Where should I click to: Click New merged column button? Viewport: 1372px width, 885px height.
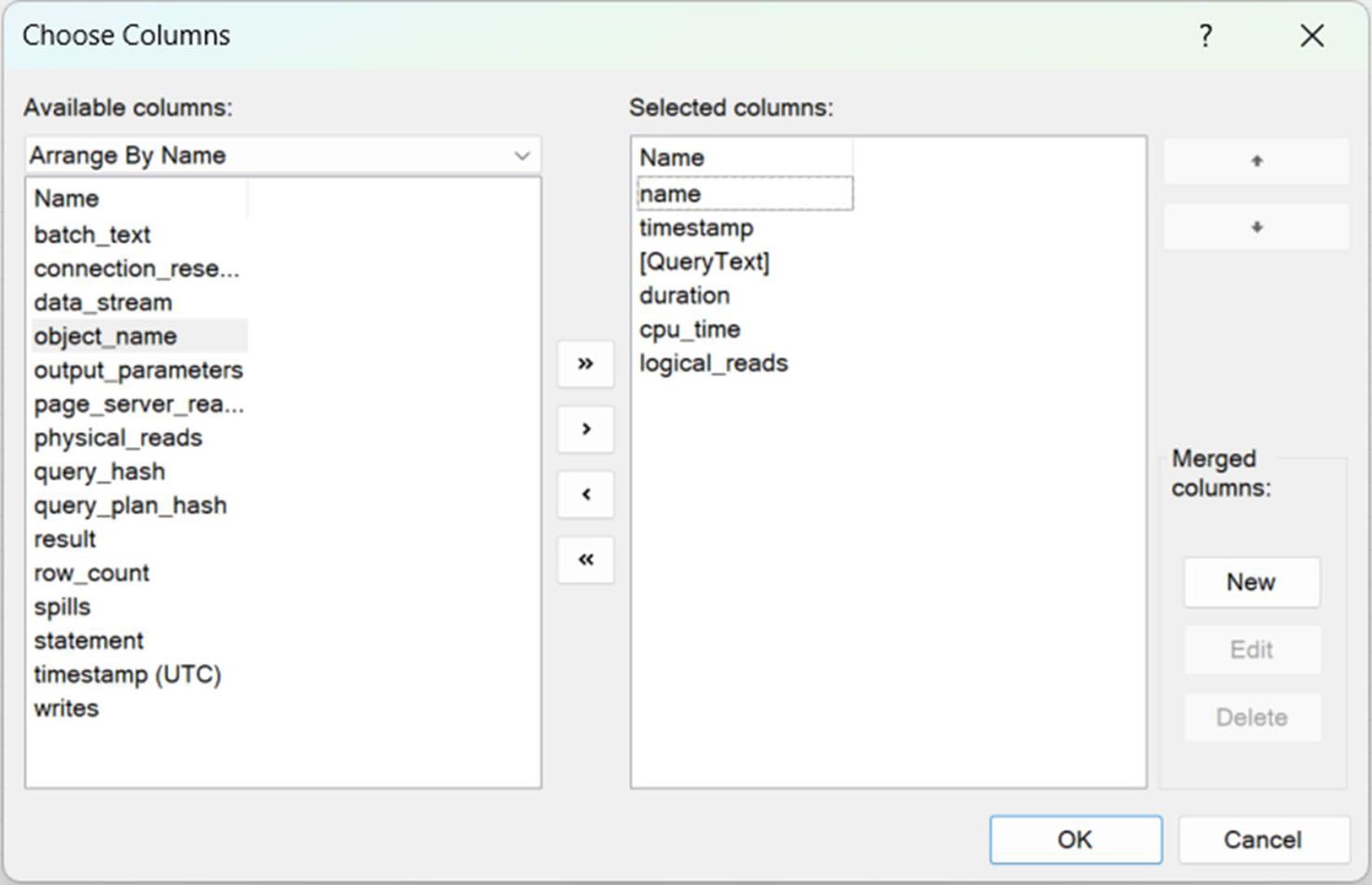pos(1252,582)
